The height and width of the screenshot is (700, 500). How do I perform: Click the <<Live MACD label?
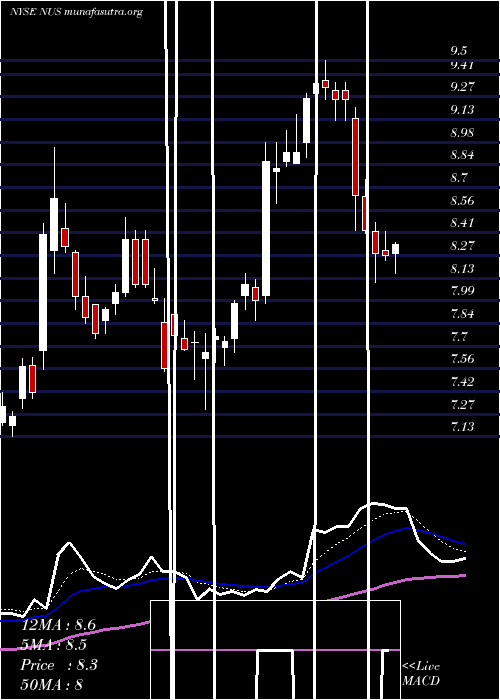(x=421, y=673)
